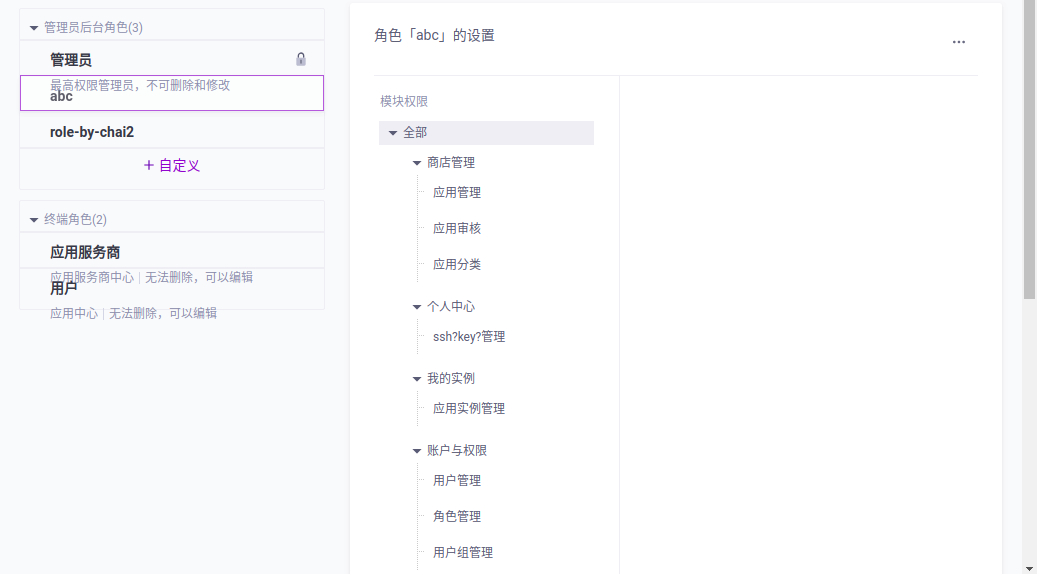Viewport: 1037px width, 574px height.
Task: Select the 我的实例 tree item
Action: 451,379
